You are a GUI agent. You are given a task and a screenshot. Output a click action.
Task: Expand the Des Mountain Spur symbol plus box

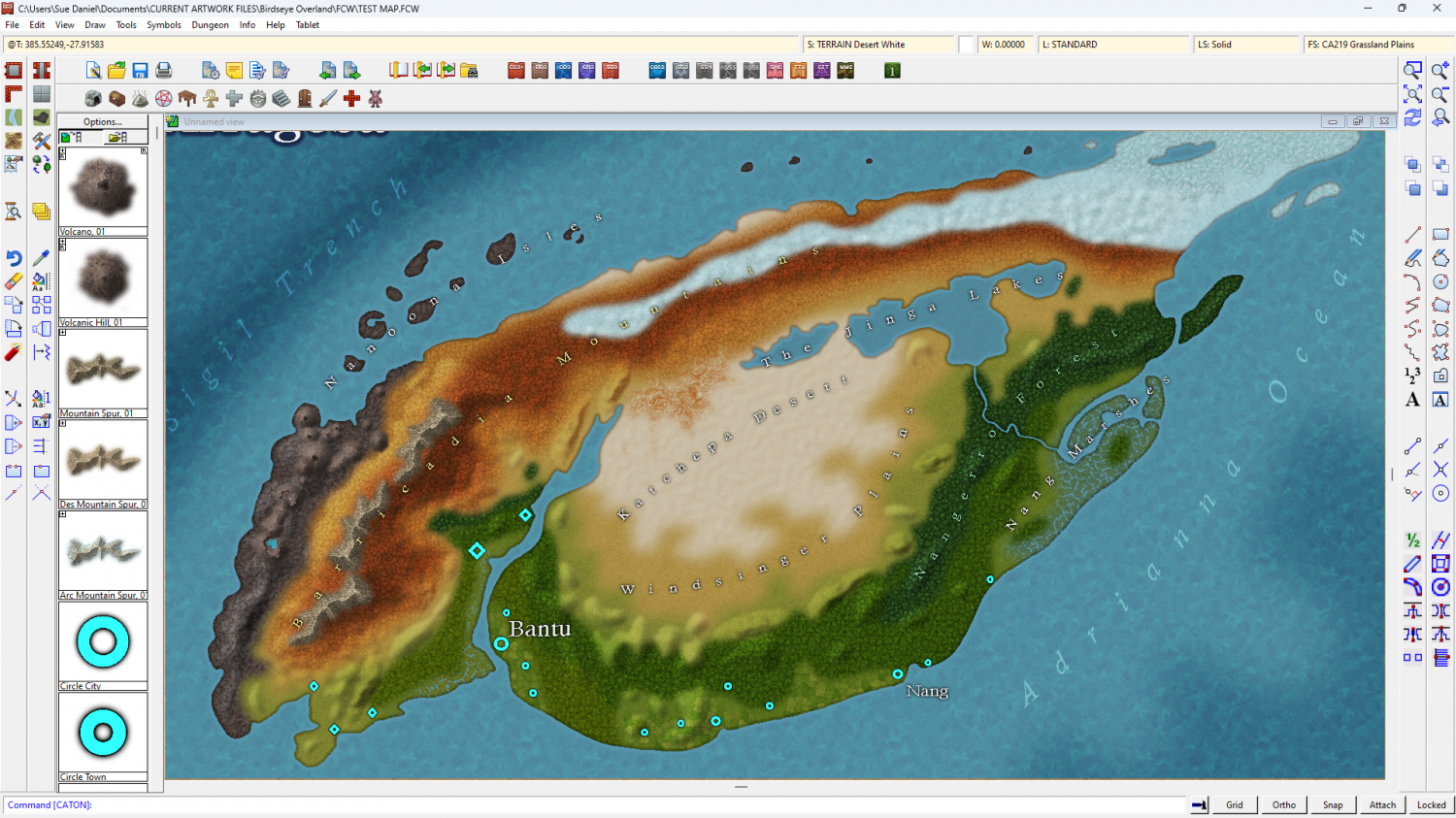63,424
